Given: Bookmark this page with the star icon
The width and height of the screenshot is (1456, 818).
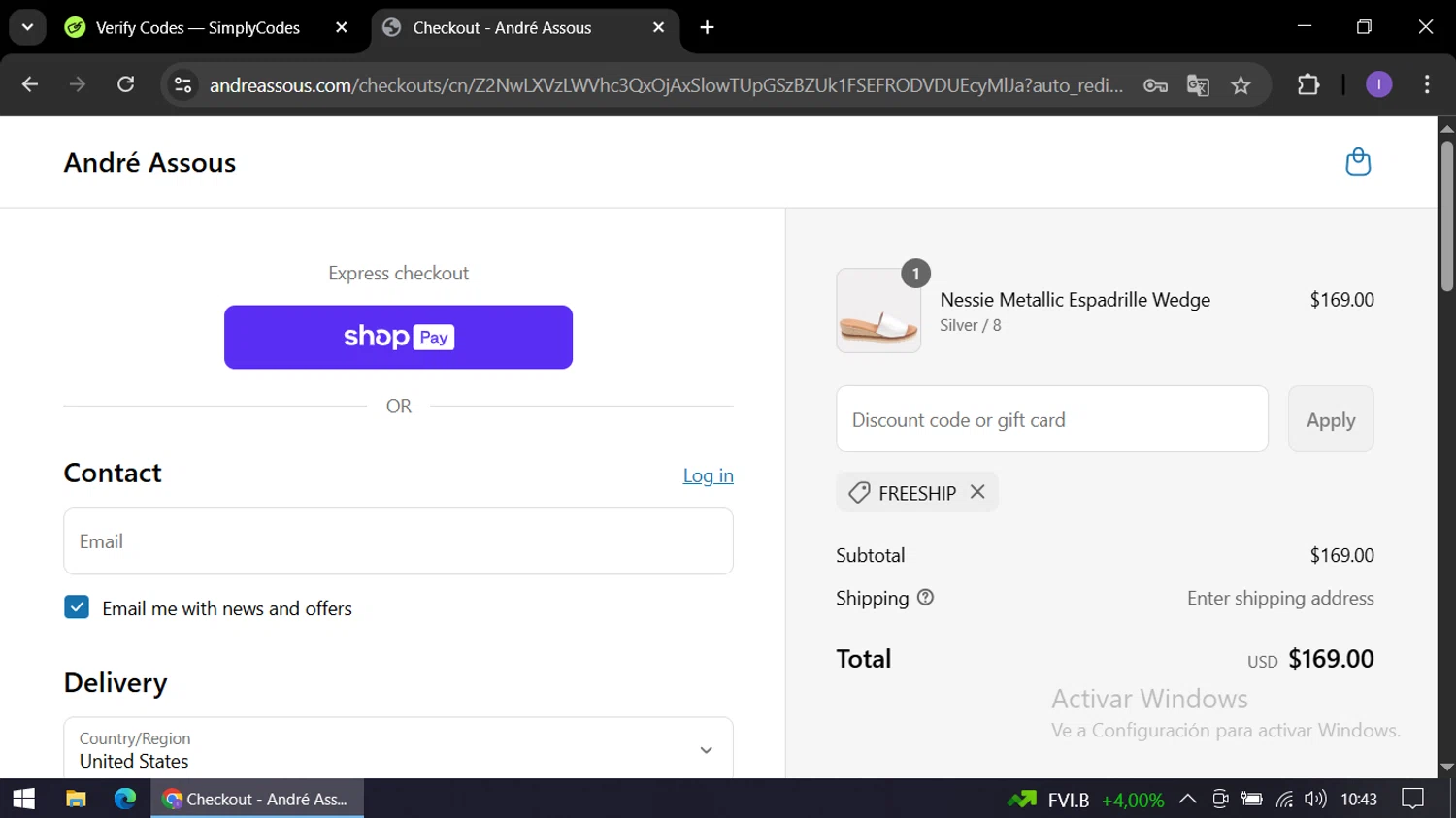Looking at the screenshot, I should pos(1241,85).
